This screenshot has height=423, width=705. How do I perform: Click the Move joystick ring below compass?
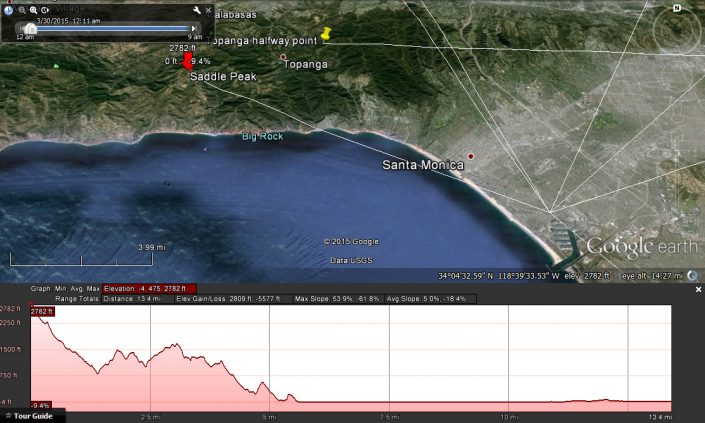[677, 77]
